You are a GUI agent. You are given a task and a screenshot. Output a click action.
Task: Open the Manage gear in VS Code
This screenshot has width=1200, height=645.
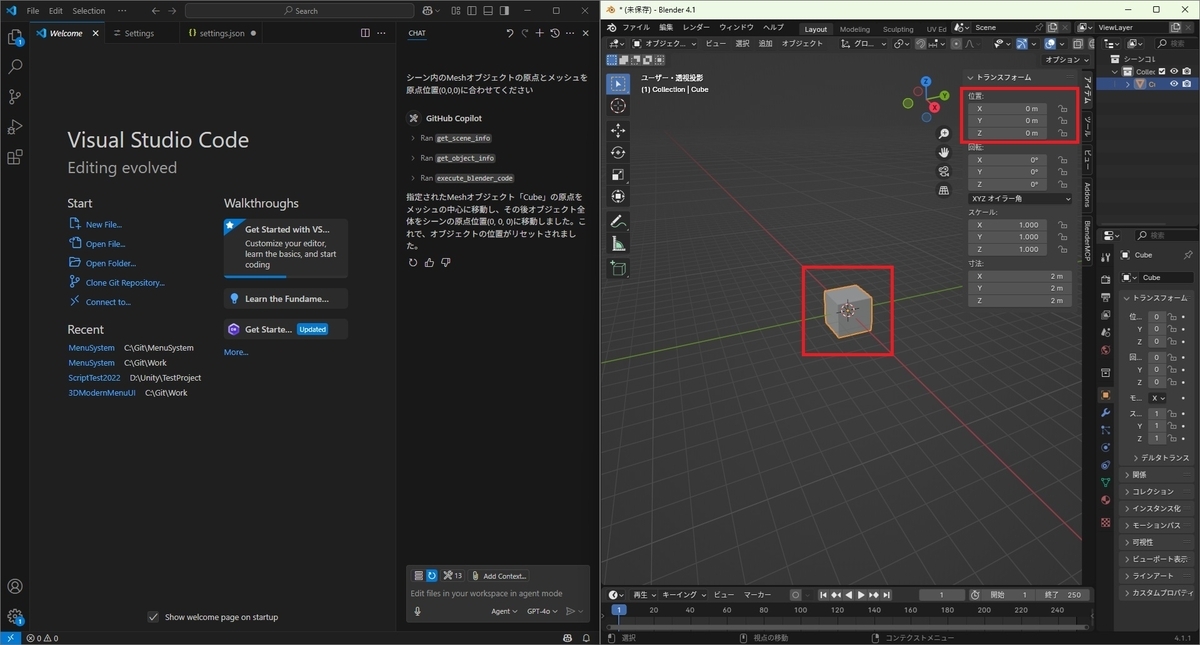coord(15,617)
